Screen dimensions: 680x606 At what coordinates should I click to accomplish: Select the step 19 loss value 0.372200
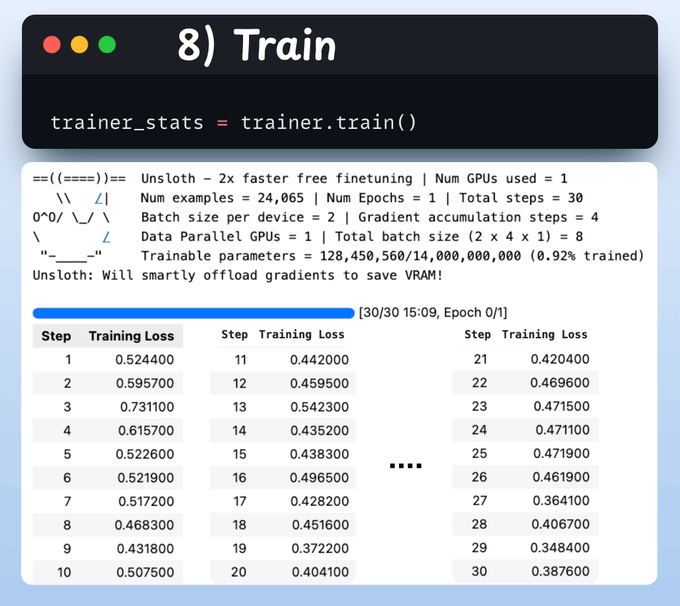click(x=320, y=549)
